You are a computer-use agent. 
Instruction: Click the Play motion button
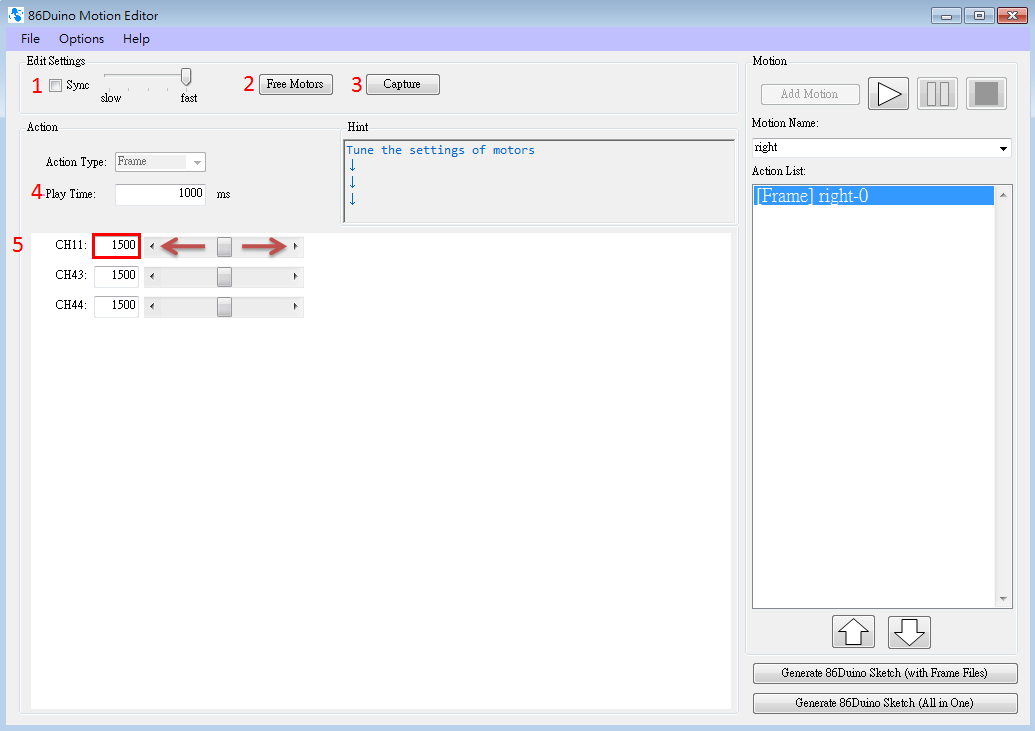[888, 94]
